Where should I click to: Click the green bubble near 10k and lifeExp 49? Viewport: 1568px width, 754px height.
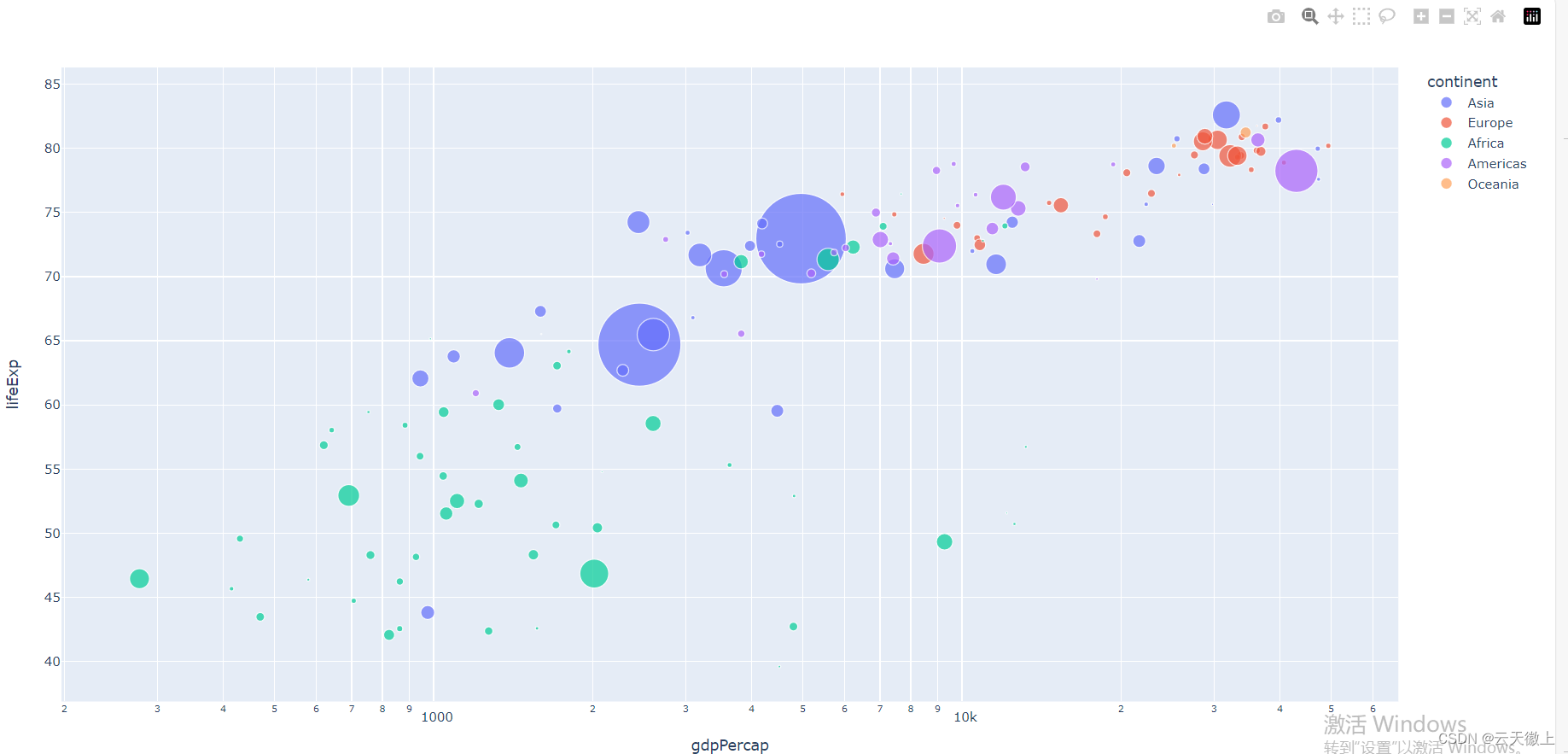[x=944, y=542]
